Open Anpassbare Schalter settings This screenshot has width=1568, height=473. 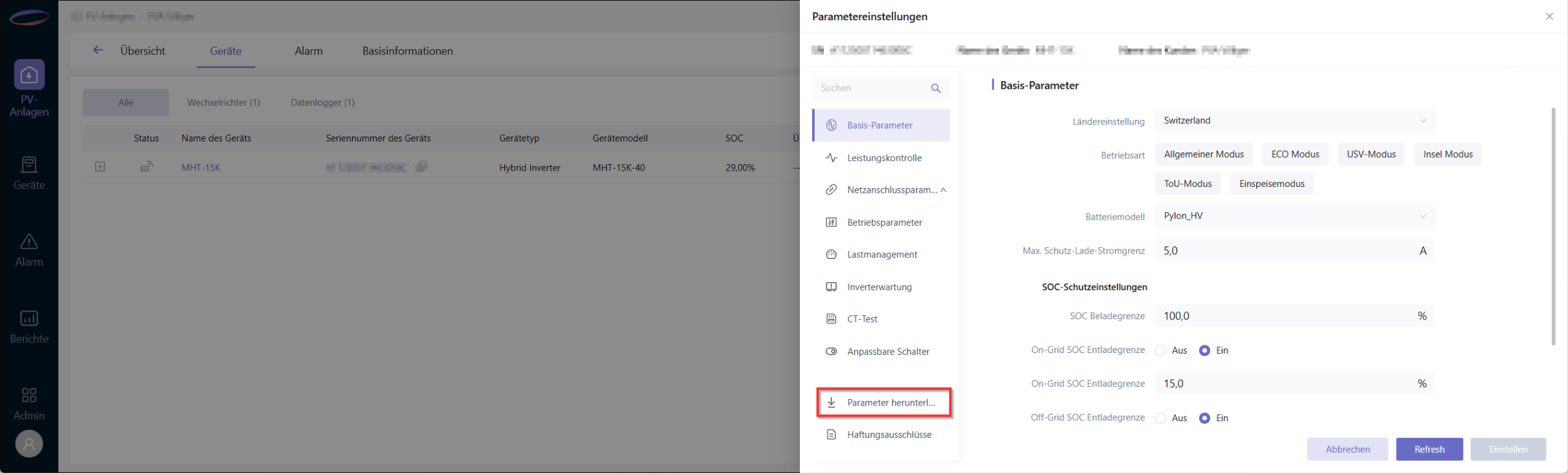[882, 352]
